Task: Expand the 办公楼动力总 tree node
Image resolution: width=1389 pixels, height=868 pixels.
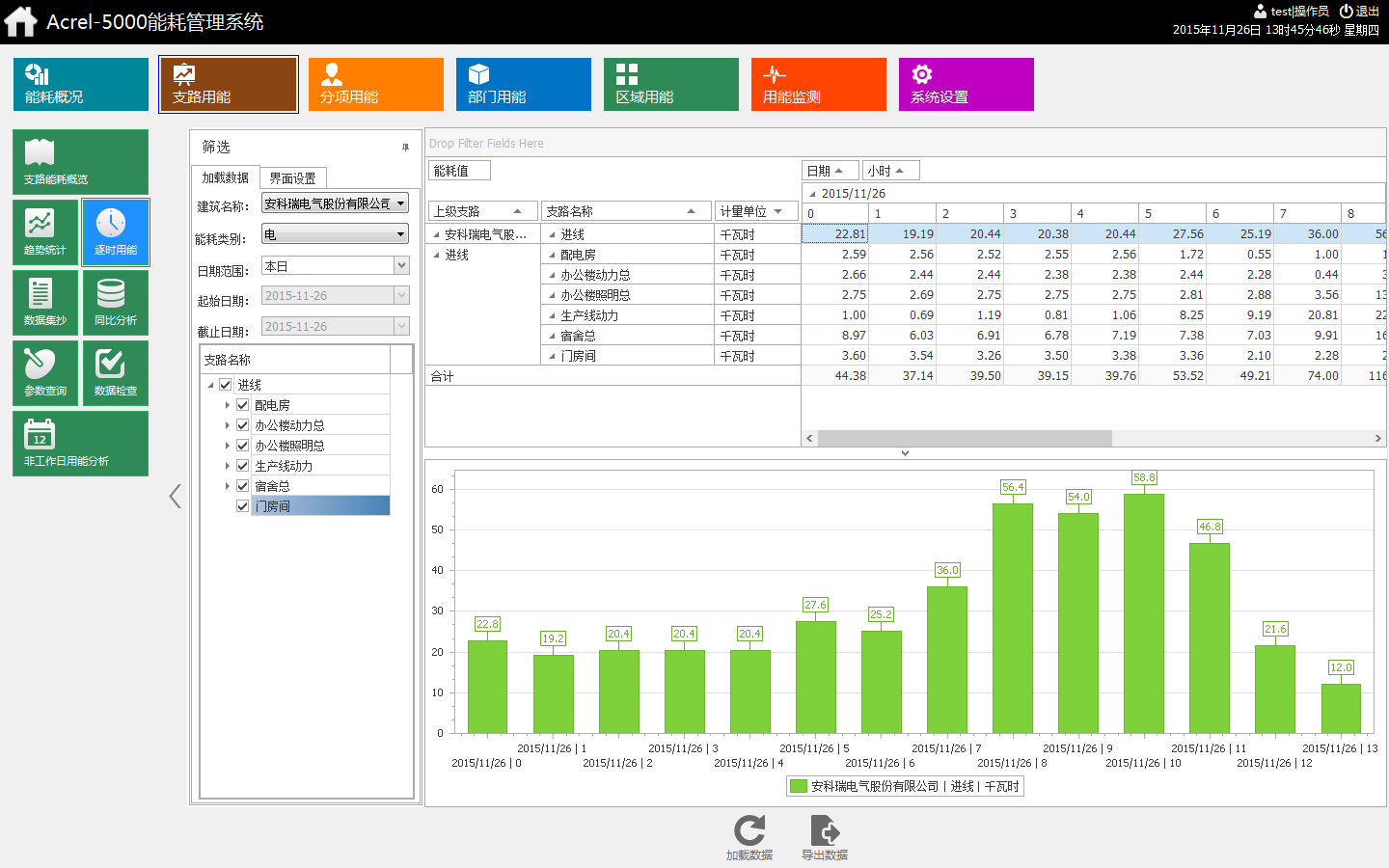Action: point(228,425)
